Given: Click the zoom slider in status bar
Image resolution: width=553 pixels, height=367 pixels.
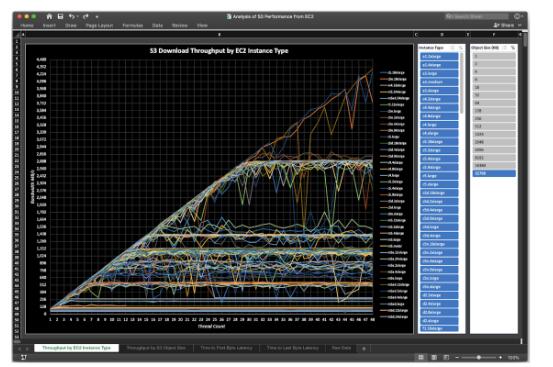Looking at the screenshot, I should (479, 357).
